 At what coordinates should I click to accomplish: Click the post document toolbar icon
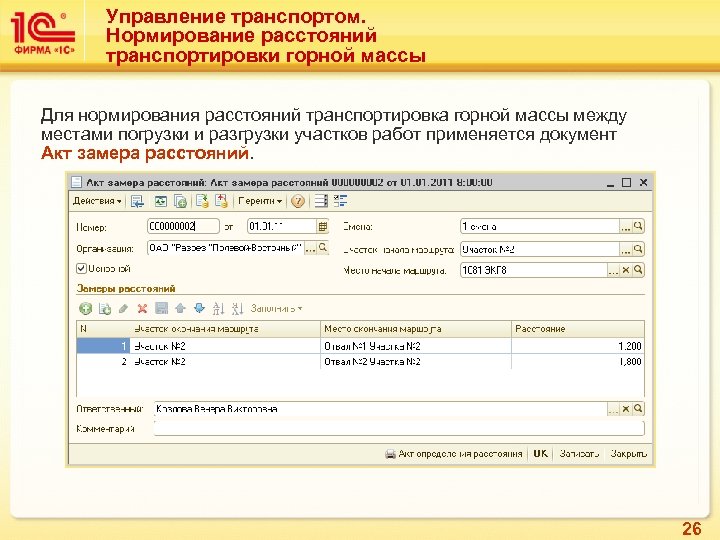click(202, 201)
